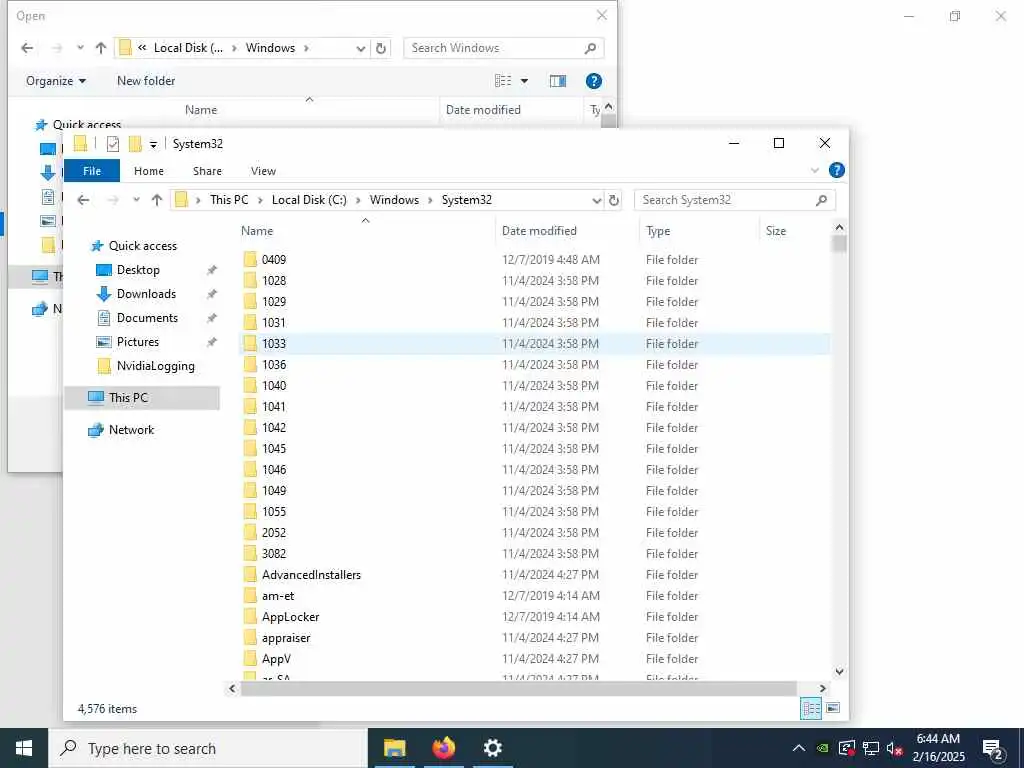Go back in System32 window

tap(83, 200)
